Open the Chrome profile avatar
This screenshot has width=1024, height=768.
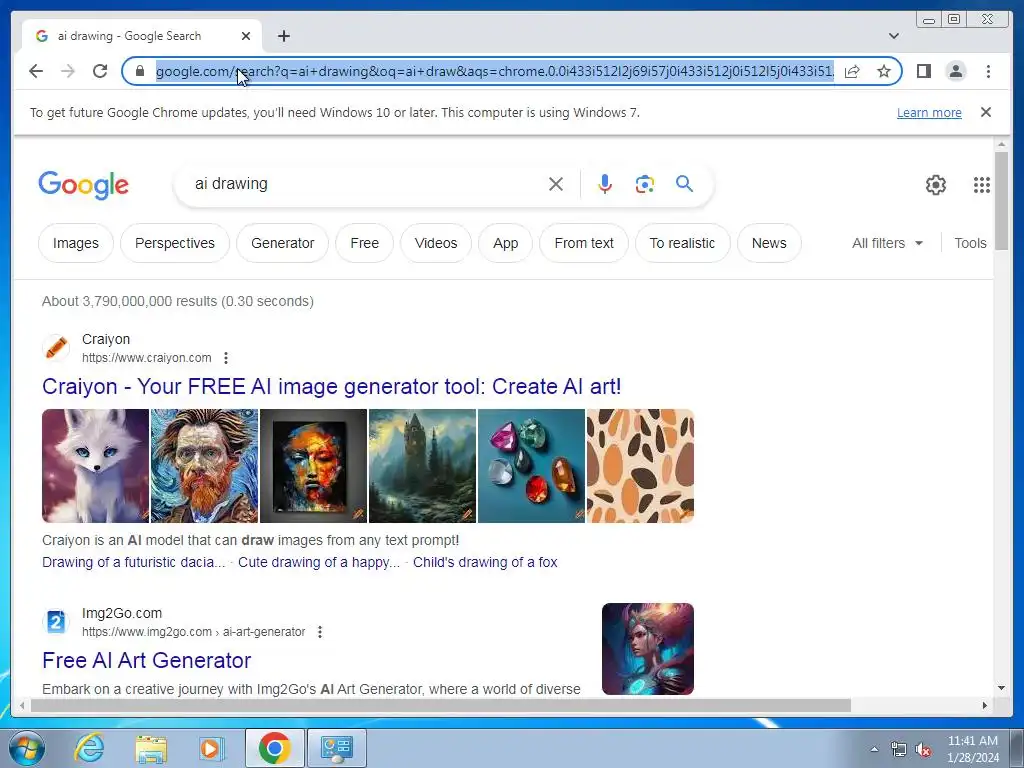tap(956, 71)
